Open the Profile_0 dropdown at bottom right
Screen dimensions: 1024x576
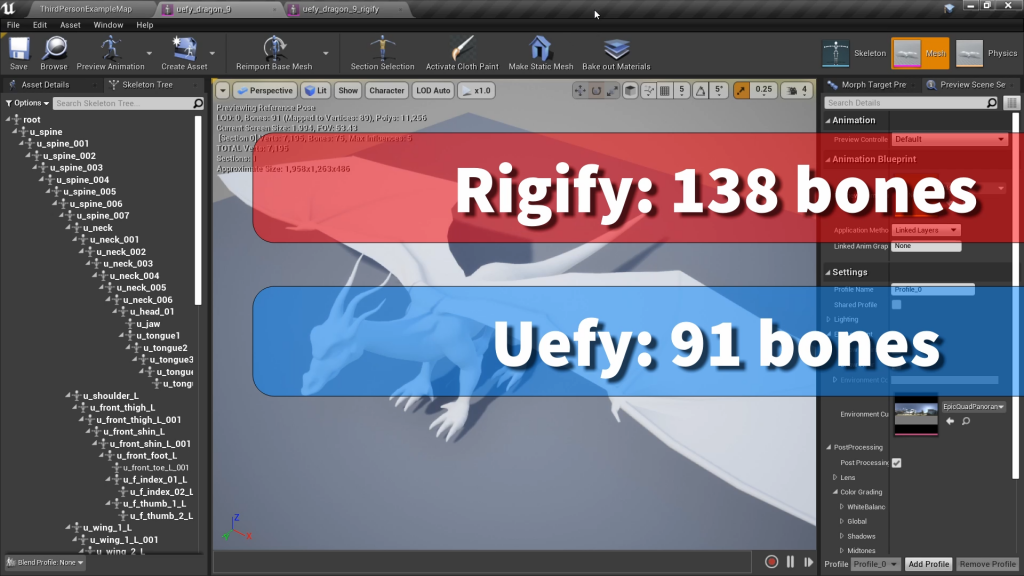[877, 563]
